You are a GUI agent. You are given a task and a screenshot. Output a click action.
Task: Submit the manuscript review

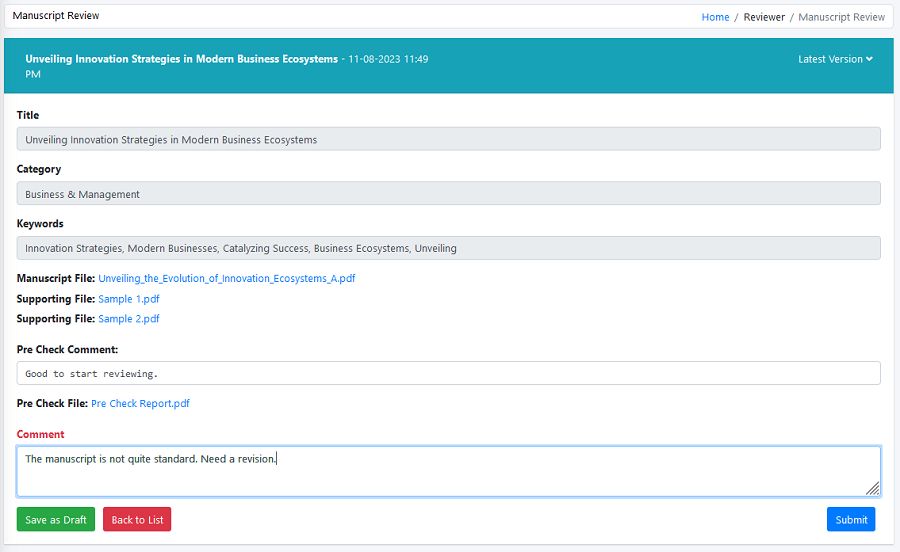(x=851, y=520)
